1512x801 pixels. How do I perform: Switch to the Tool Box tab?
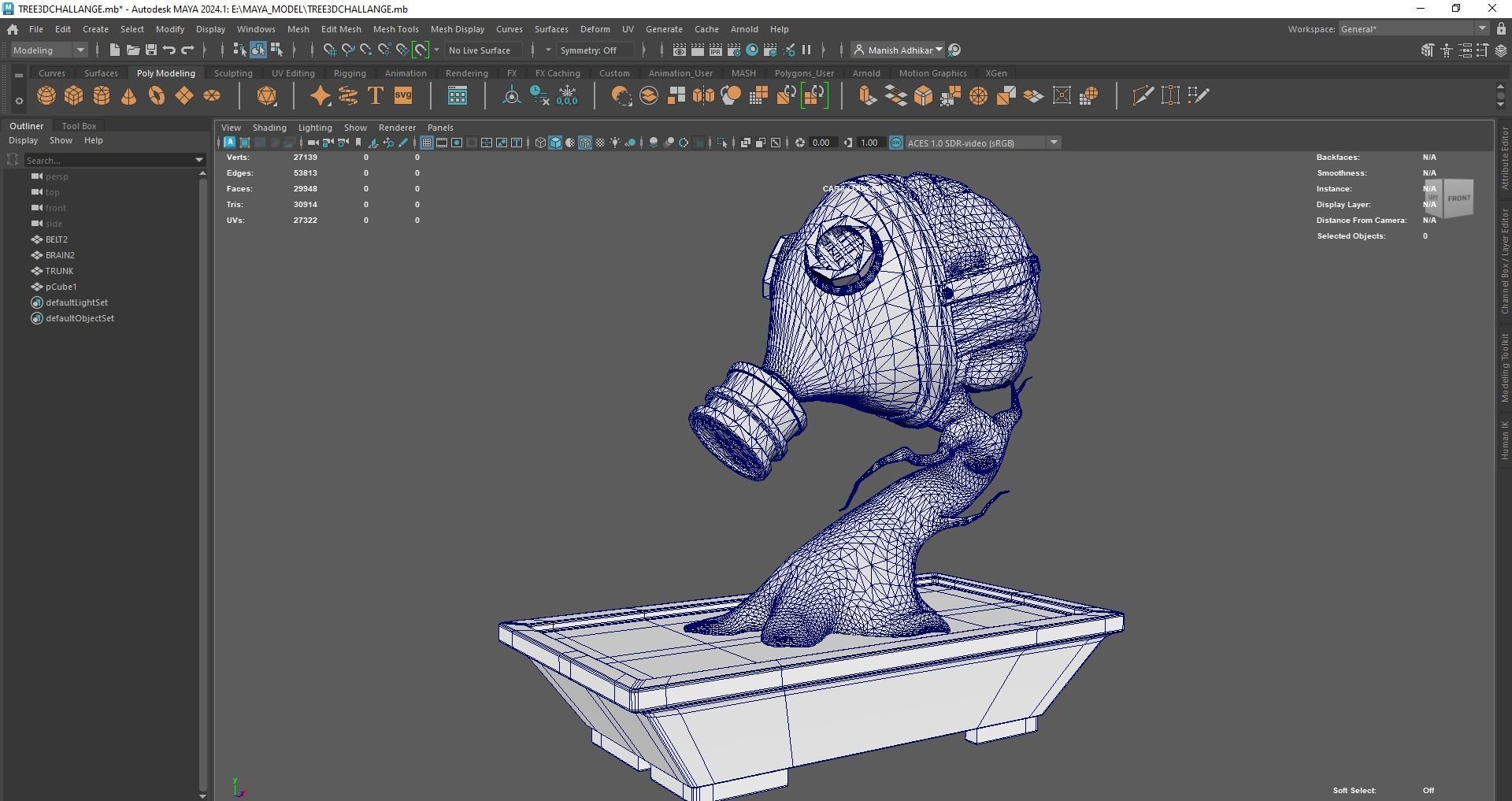click(79, 126)
